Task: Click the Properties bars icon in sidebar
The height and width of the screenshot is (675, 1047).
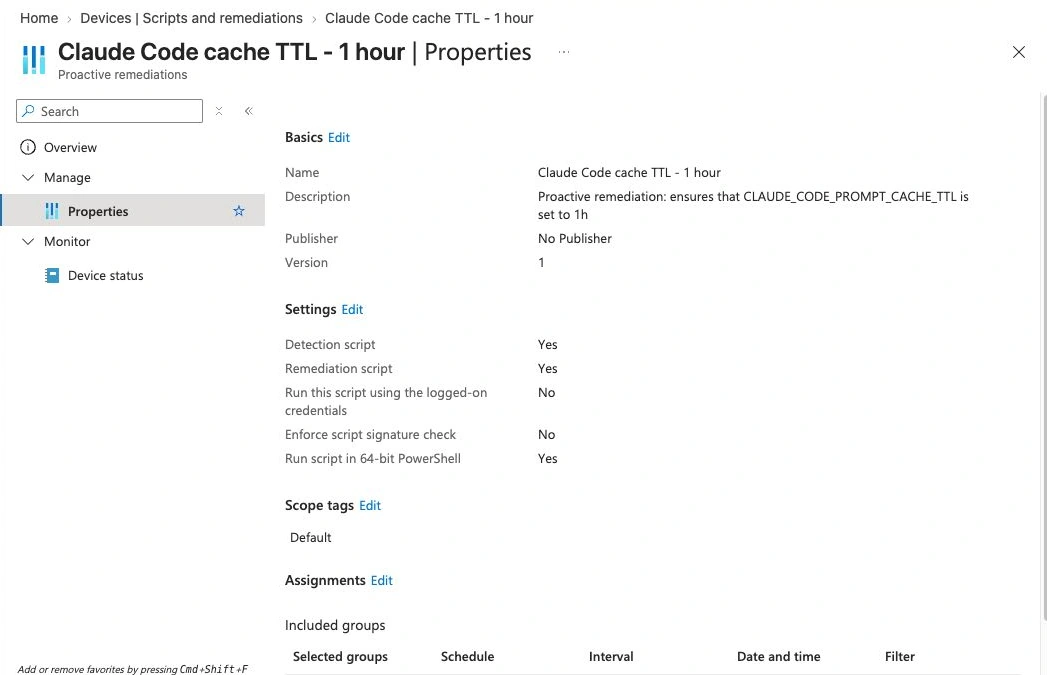Action: click(x=51, y=211)
